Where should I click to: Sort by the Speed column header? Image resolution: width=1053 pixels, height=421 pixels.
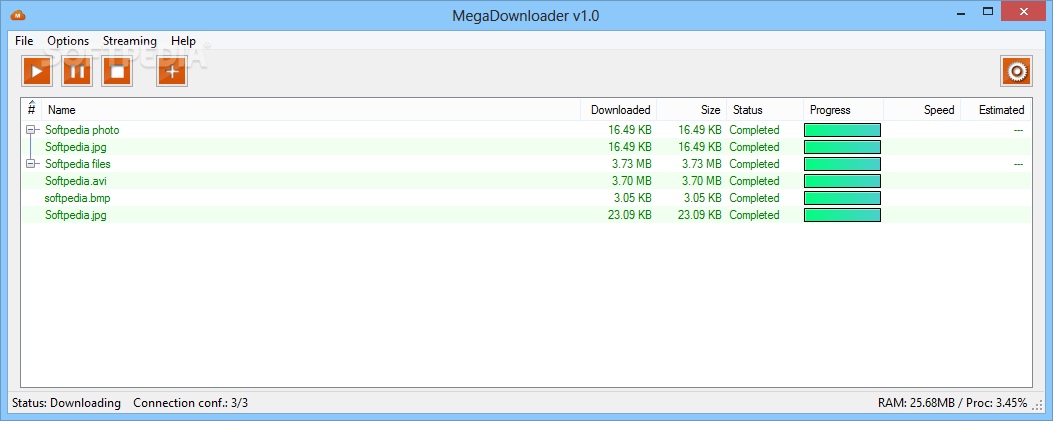coord(921,109)
